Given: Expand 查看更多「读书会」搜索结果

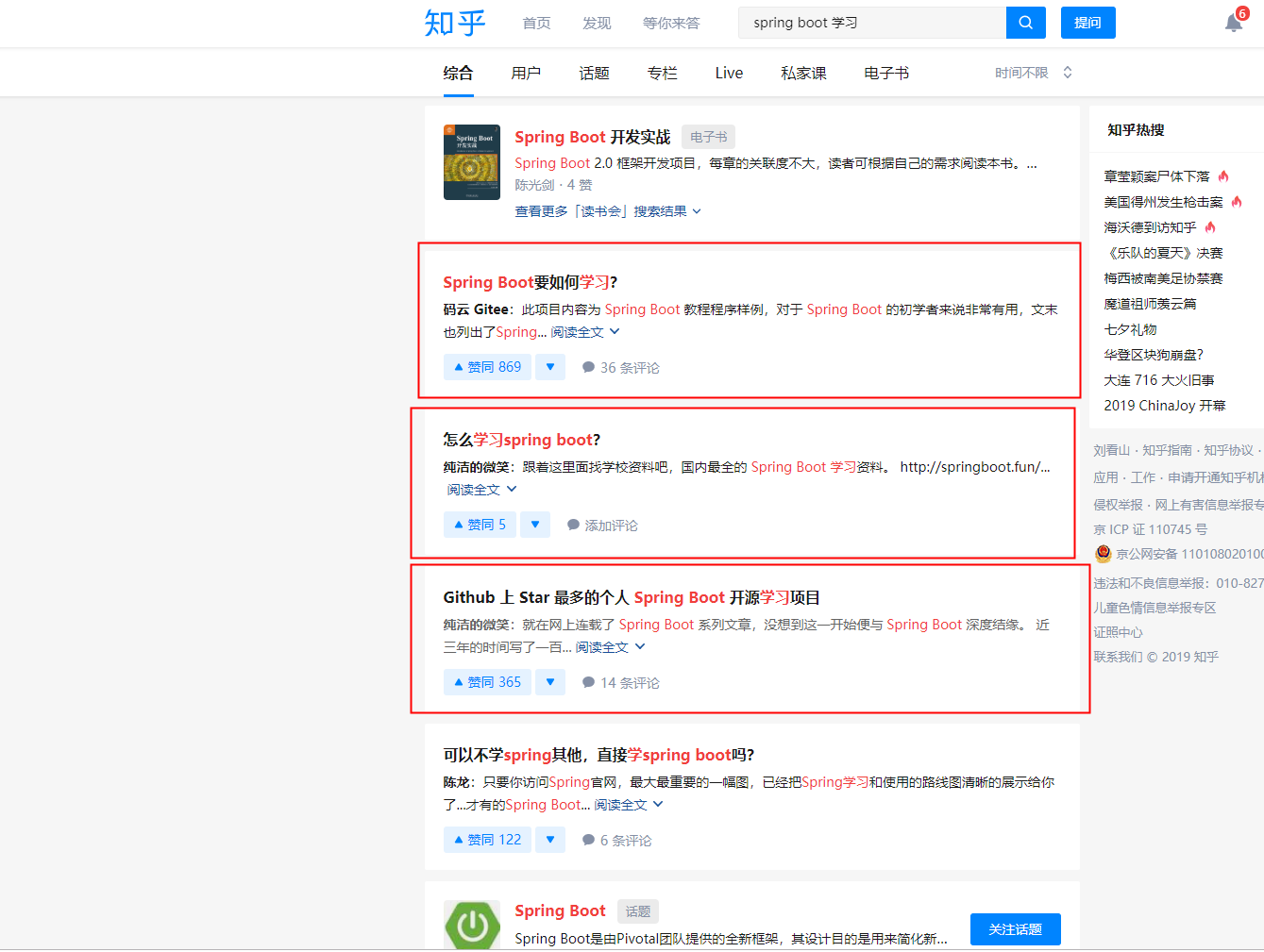Looking at the screenshot, I should pyautogui.click(x=608, y=211).
